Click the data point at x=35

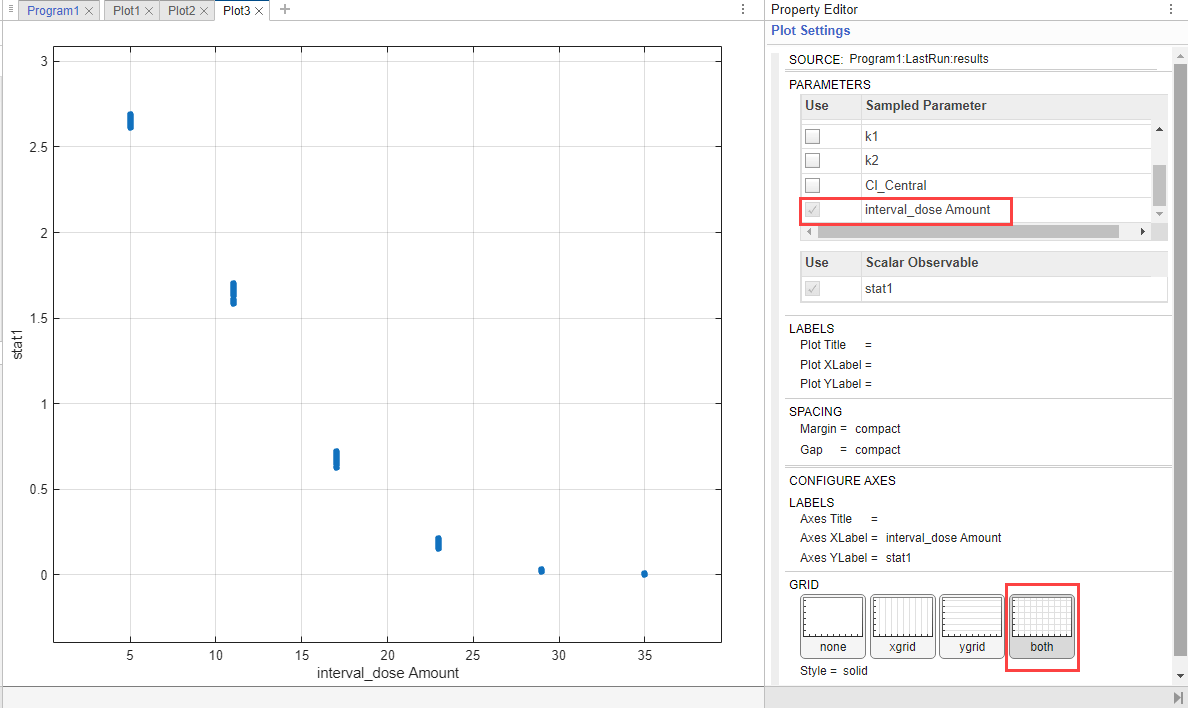pos(645,574)
